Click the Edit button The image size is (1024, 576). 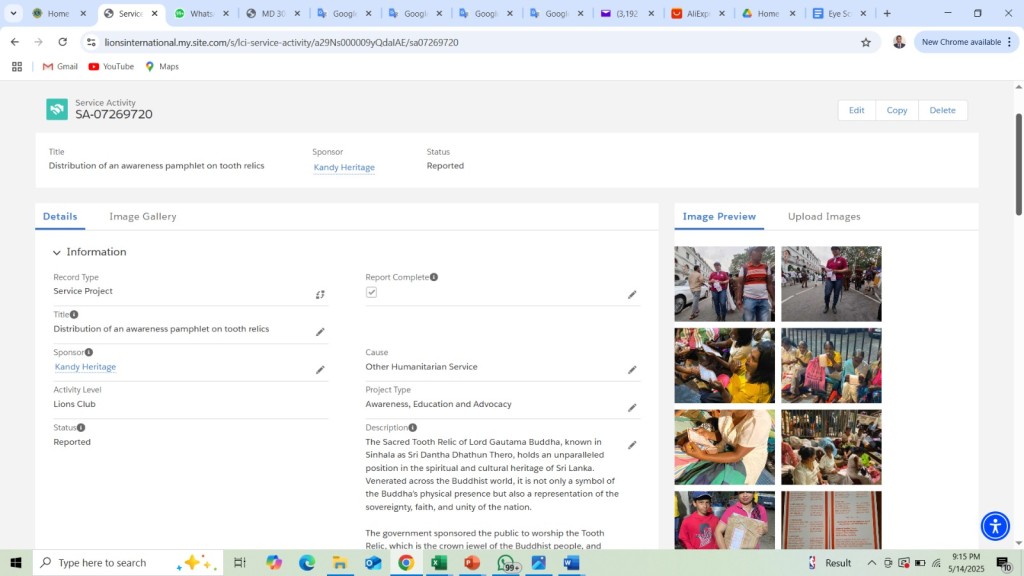[x=856, y=110]
